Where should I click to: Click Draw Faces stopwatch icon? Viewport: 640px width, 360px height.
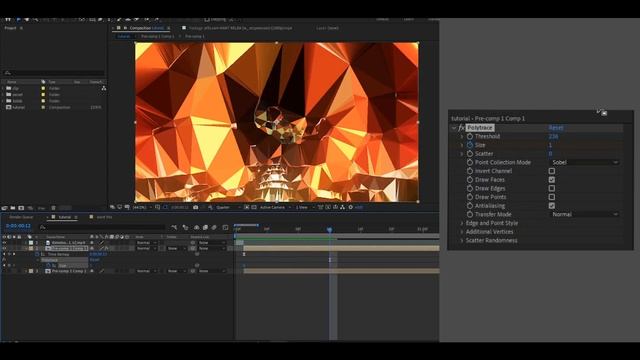pos(470,180)
